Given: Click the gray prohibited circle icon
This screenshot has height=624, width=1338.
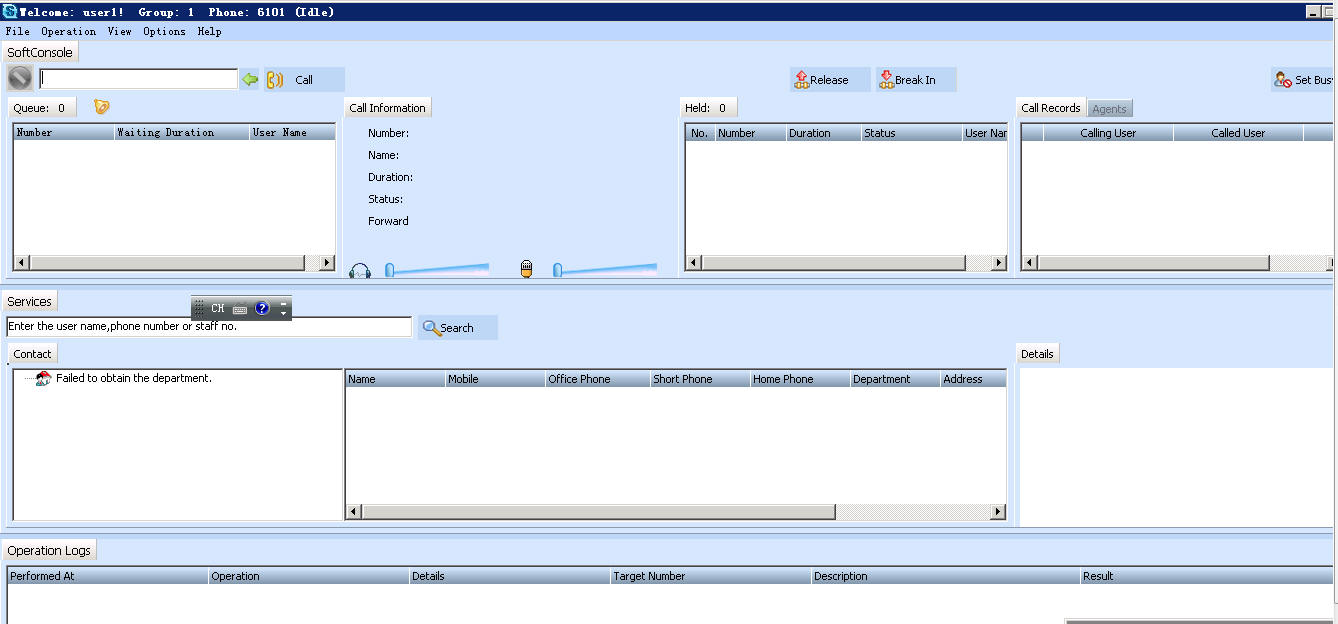Looking at the screenshot, I should tap(20, 78).
